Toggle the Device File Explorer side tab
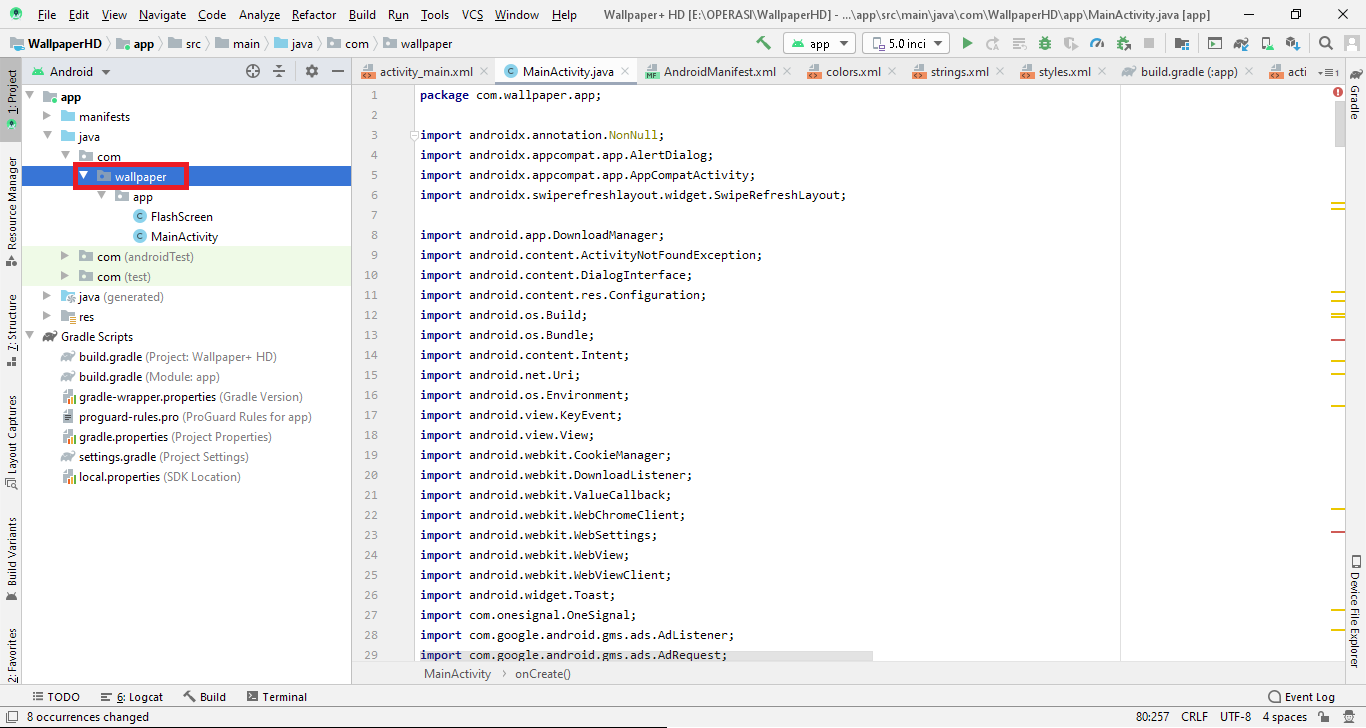 point(1355,611)
